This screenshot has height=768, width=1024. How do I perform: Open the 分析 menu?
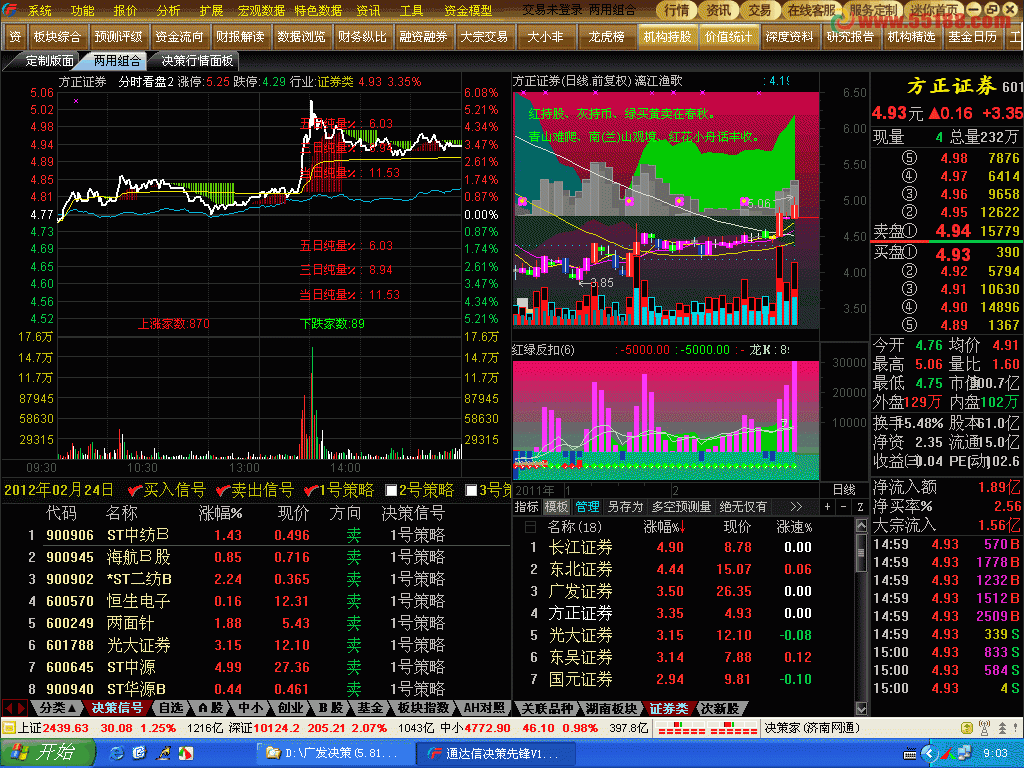168,10
